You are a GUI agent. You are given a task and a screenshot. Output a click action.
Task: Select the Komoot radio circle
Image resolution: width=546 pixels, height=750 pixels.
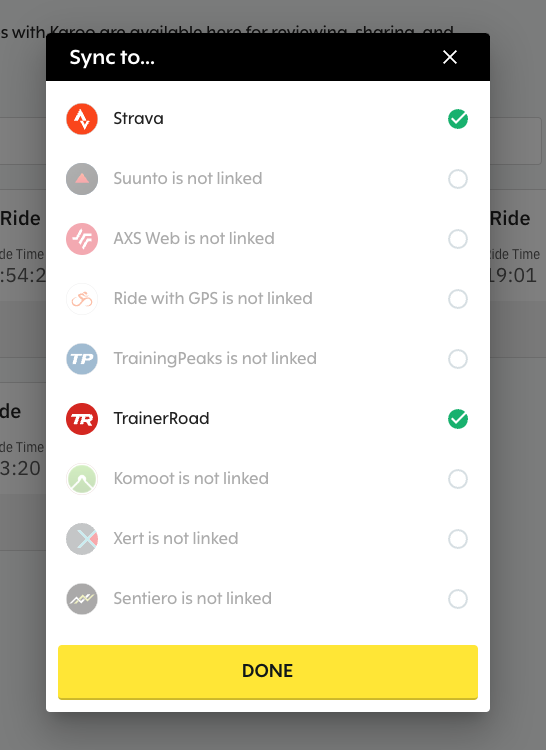[458, 479]
